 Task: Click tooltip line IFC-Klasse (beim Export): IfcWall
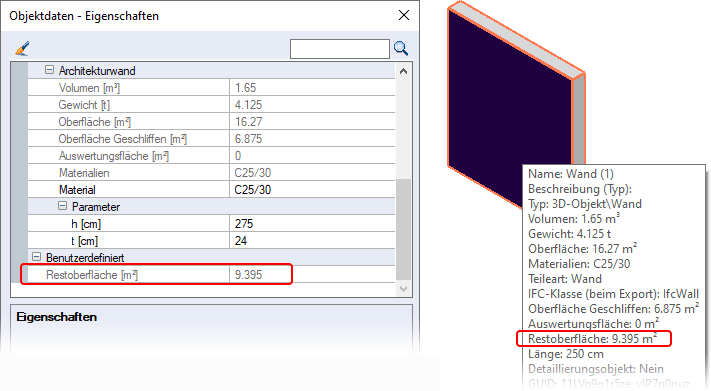(x=614, y=294)
